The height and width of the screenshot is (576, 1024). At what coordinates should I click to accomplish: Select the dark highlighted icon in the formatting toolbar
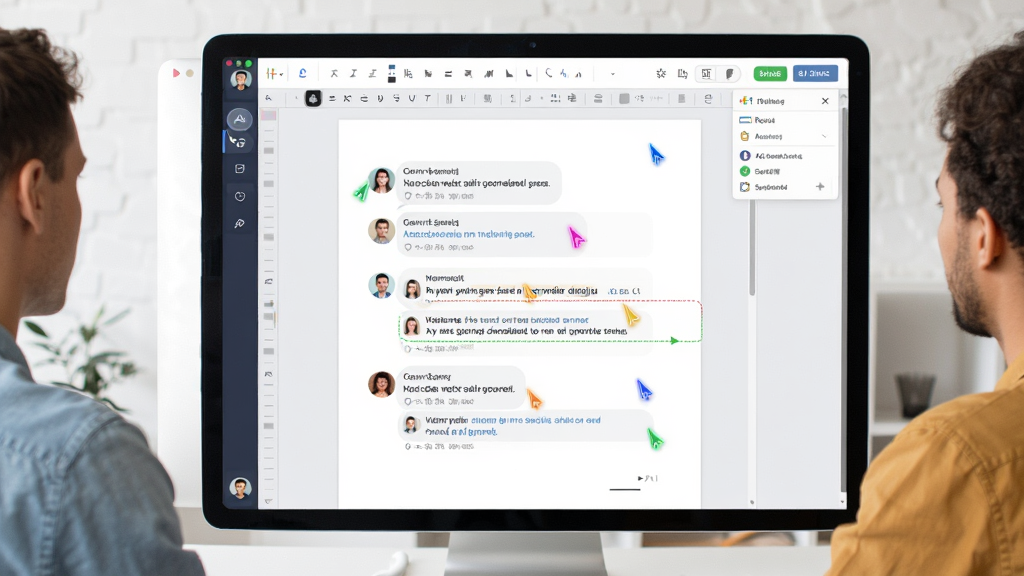tap(313, 99)
